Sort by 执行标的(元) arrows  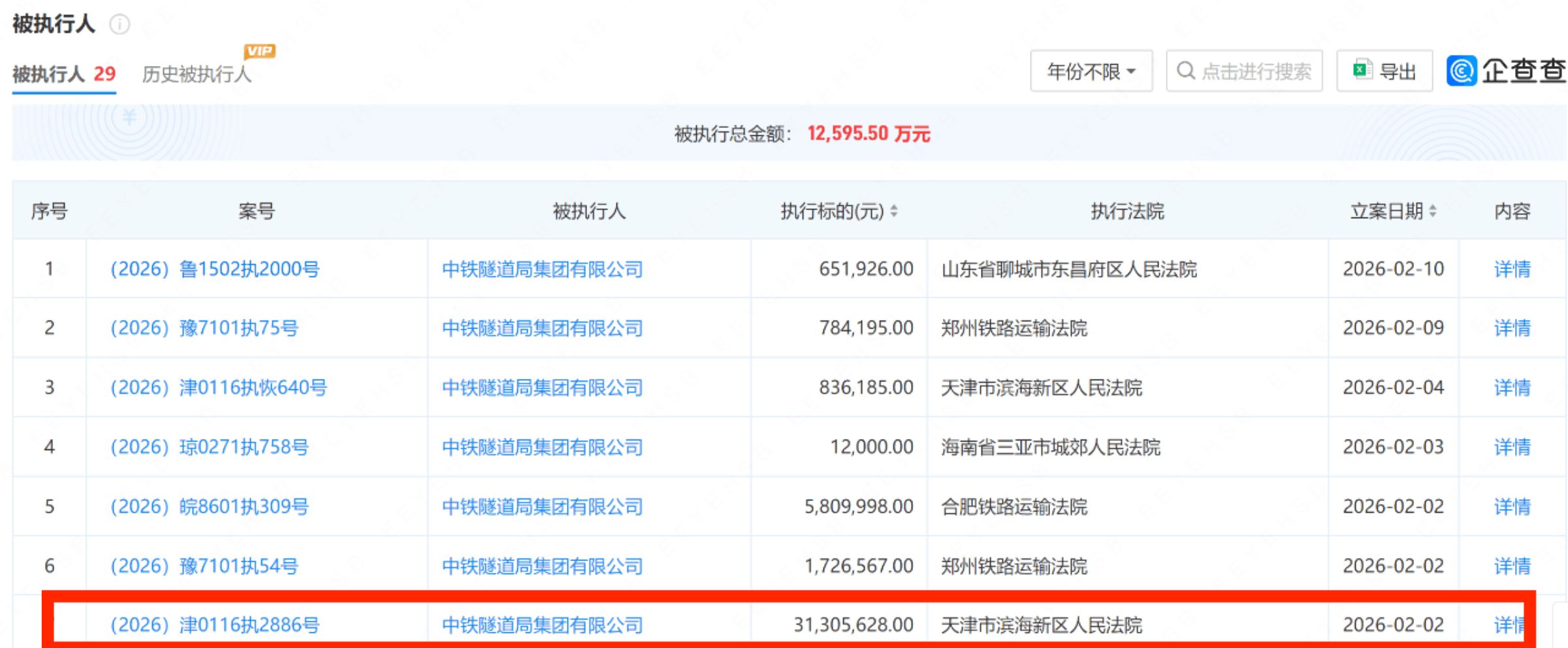[x=894, y=211]
